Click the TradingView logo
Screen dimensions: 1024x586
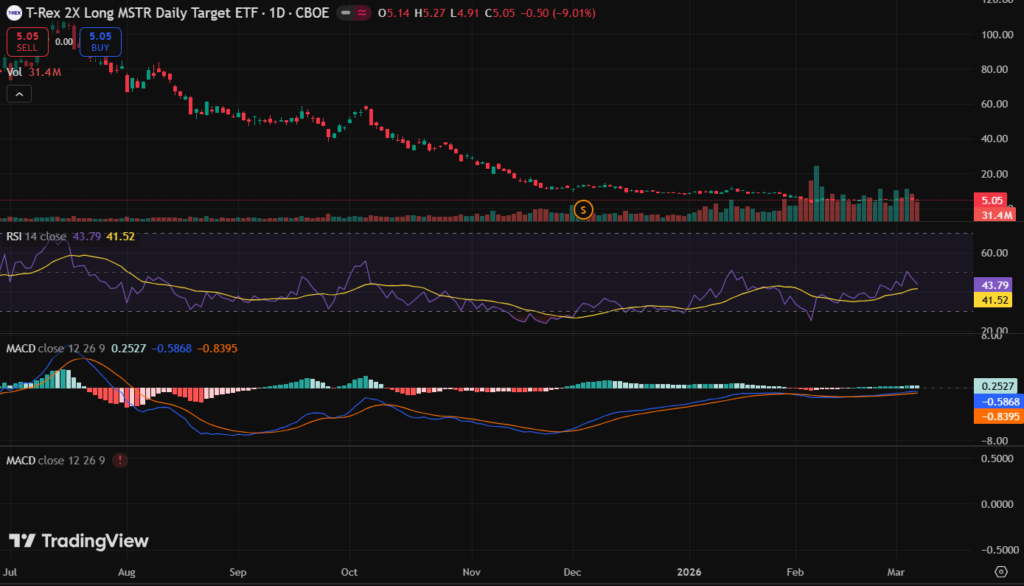tap(79, 541)
